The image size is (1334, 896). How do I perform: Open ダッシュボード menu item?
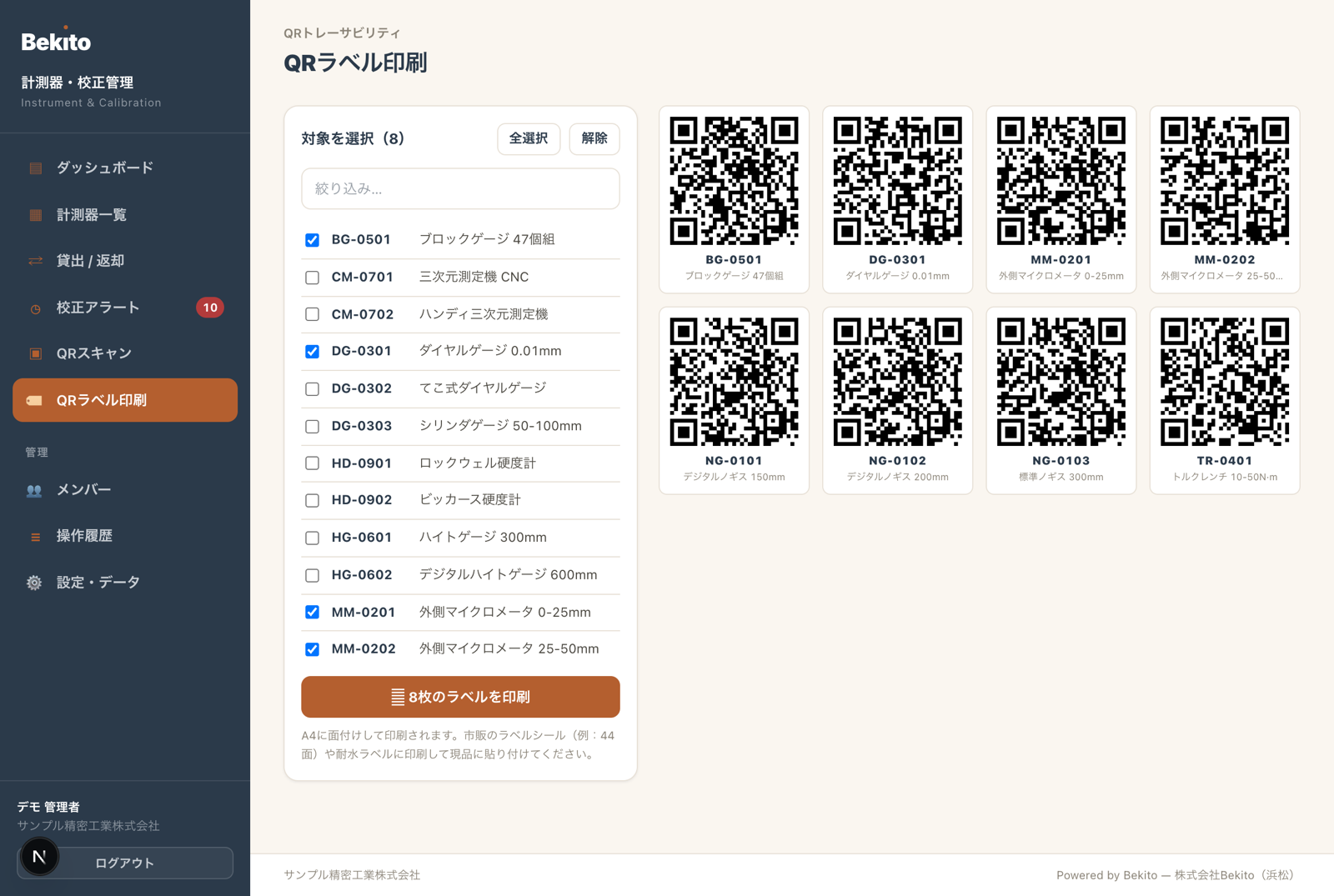(125, 168)
